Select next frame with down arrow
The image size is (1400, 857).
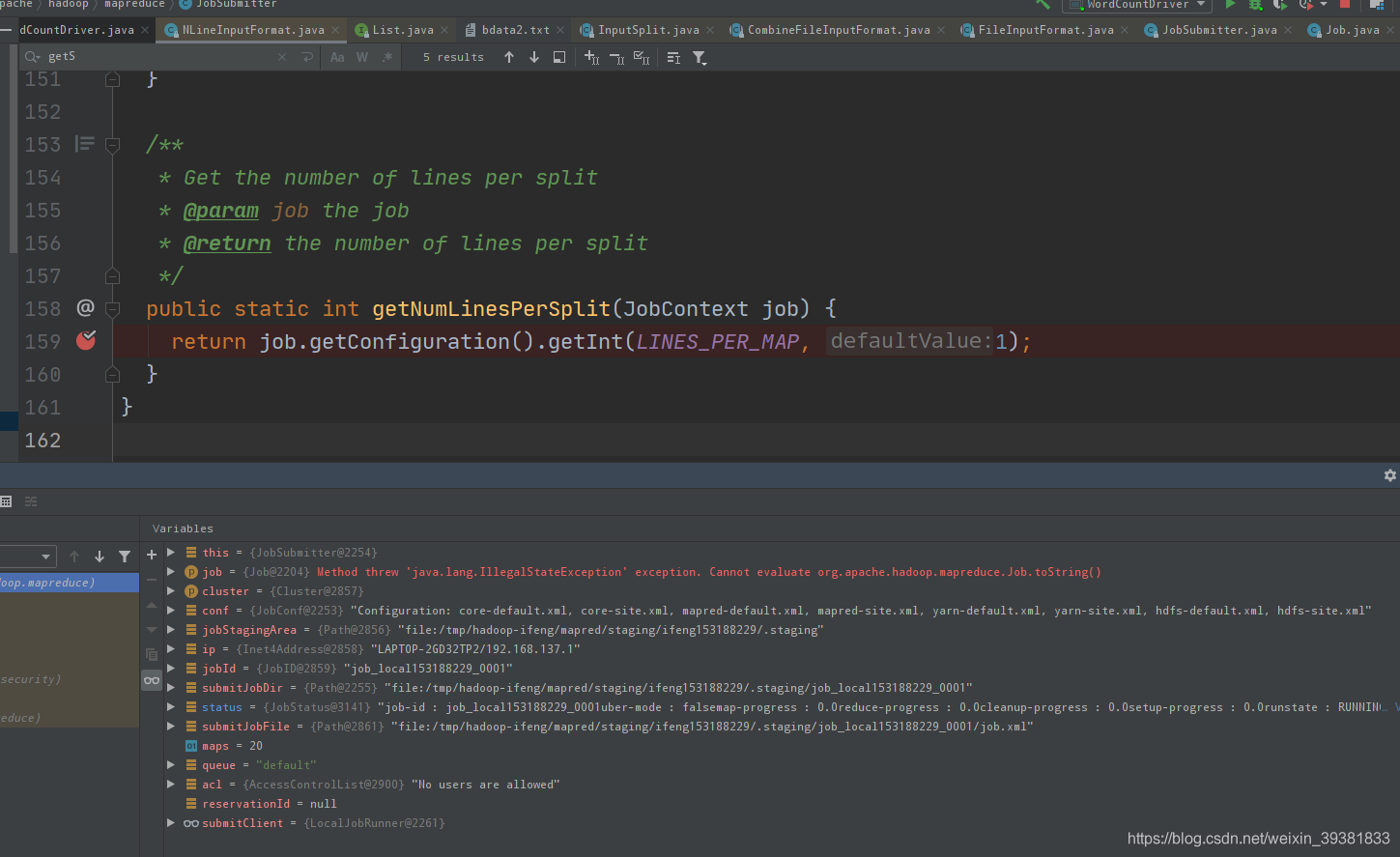(100, 557)
